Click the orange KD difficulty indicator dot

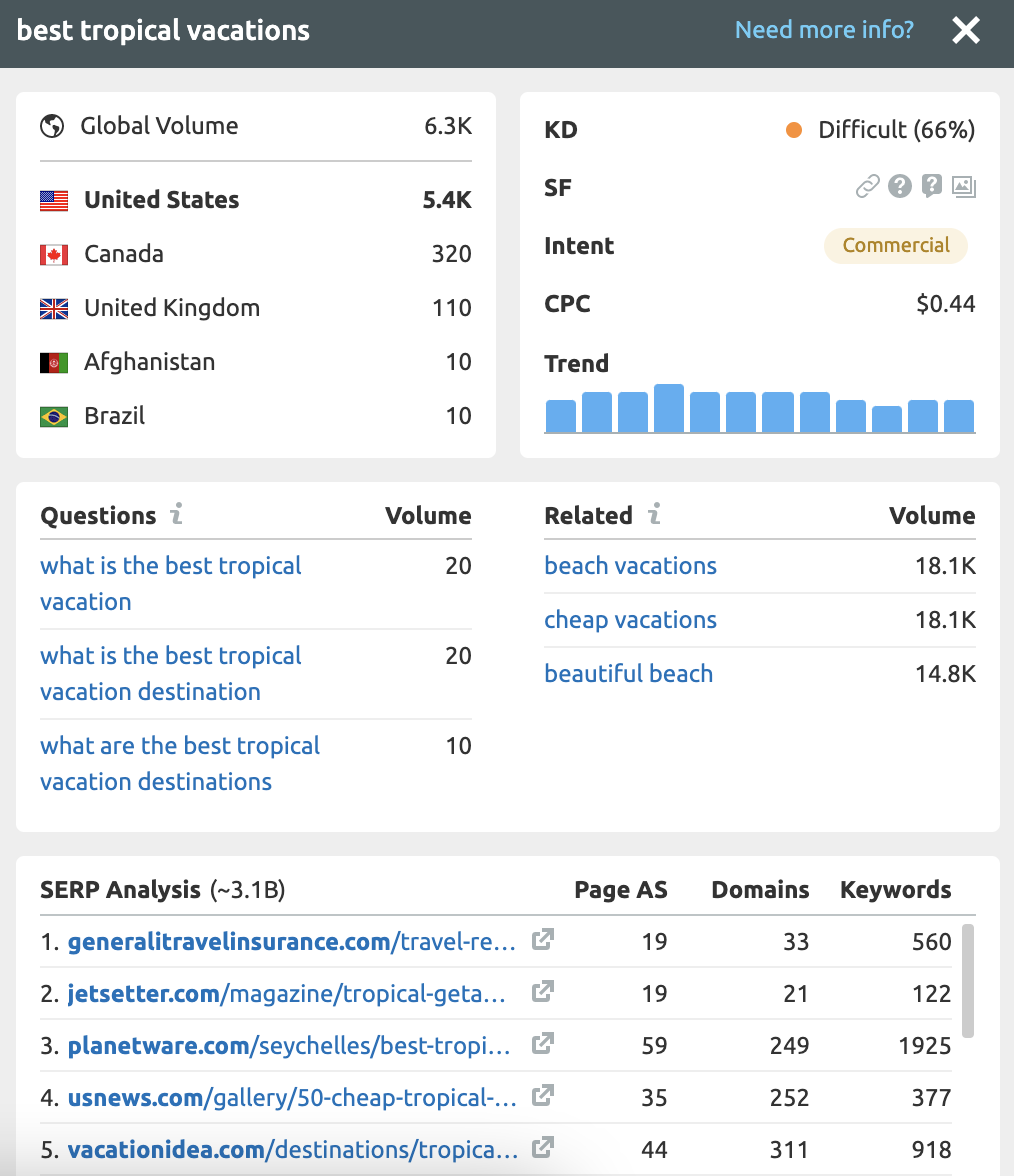point(794,130)
